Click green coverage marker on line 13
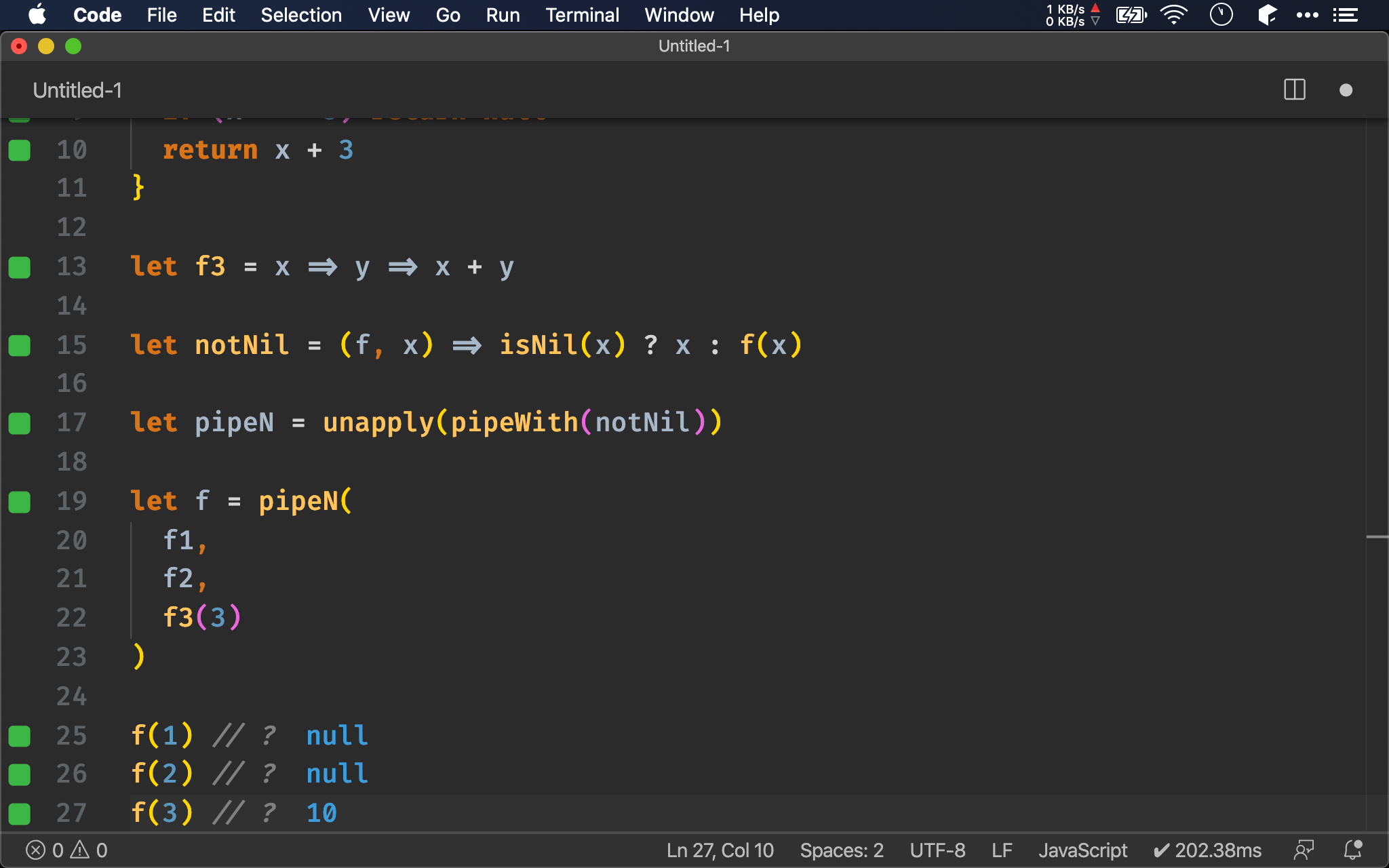1389x868 pixels. [20, 268]
